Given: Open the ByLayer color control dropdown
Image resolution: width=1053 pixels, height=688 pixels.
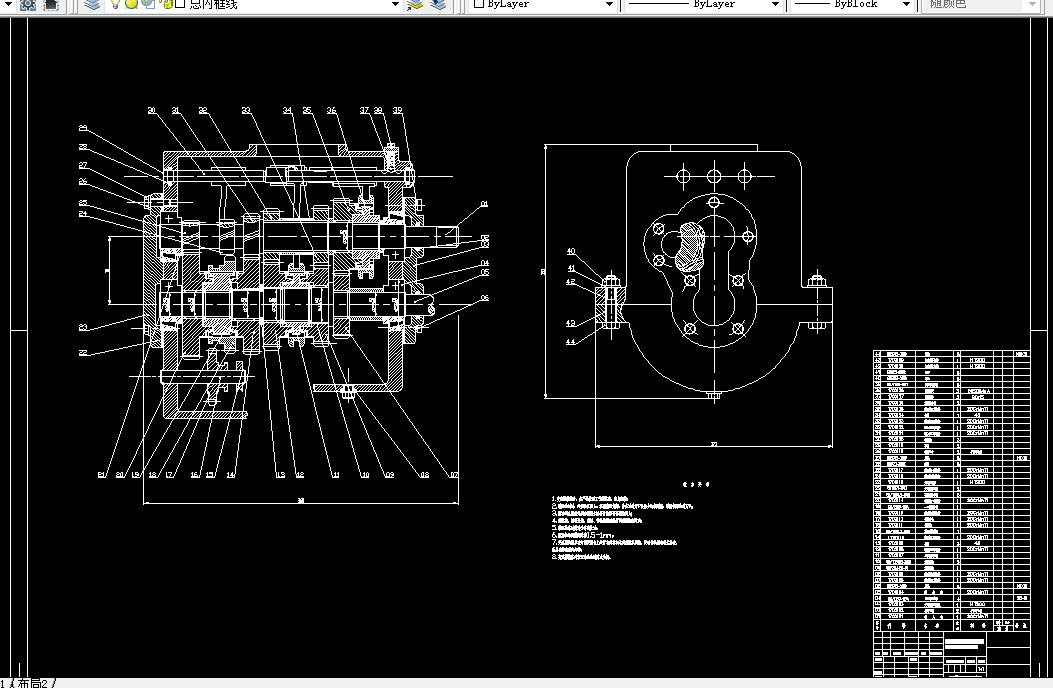Looking at the screenshot, I should 609,5.
